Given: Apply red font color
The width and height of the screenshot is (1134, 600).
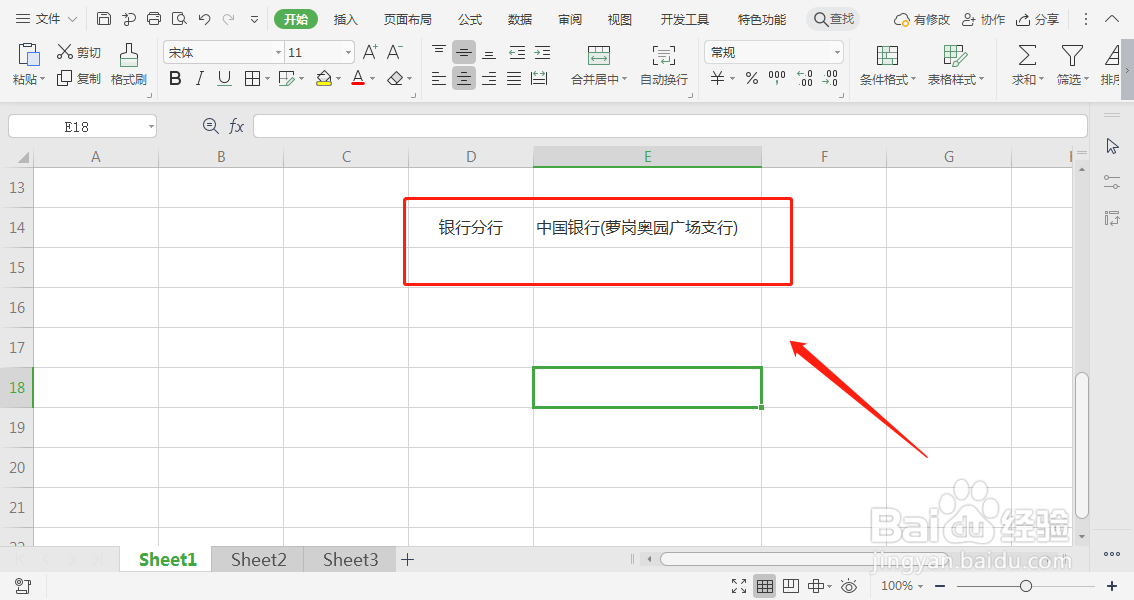Looking at the screenshot, I should (x=358, y=78).
